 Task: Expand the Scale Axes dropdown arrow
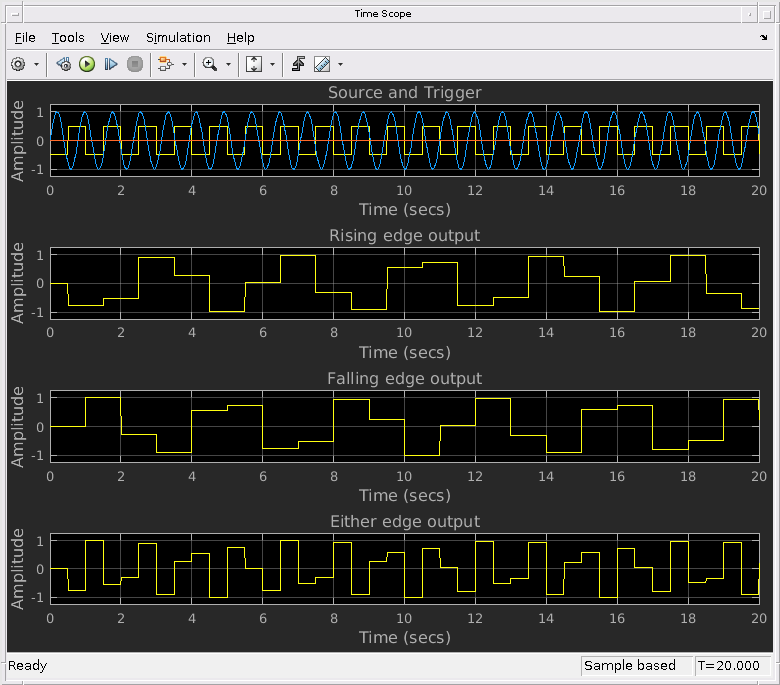[271, 64]
